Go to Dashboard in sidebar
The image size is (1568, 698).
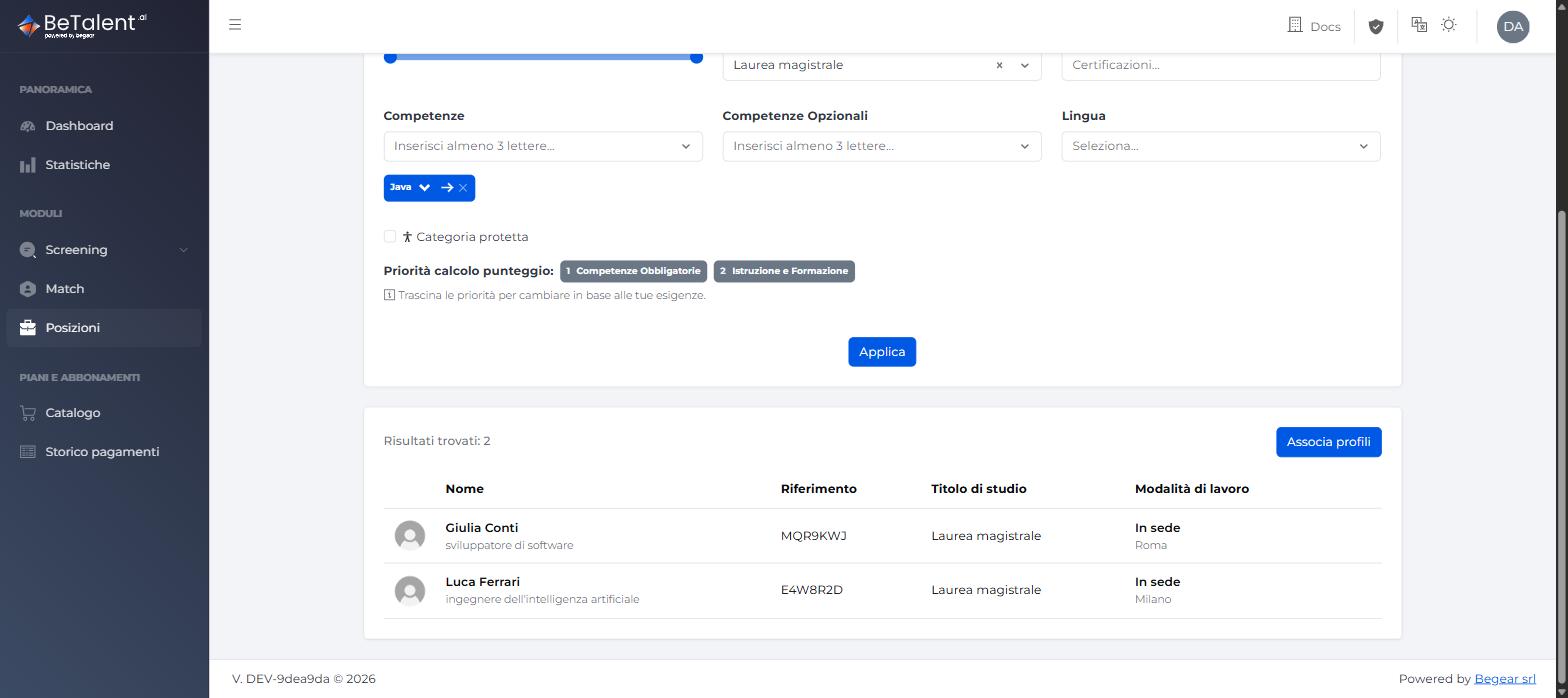[x=104, y=126]
